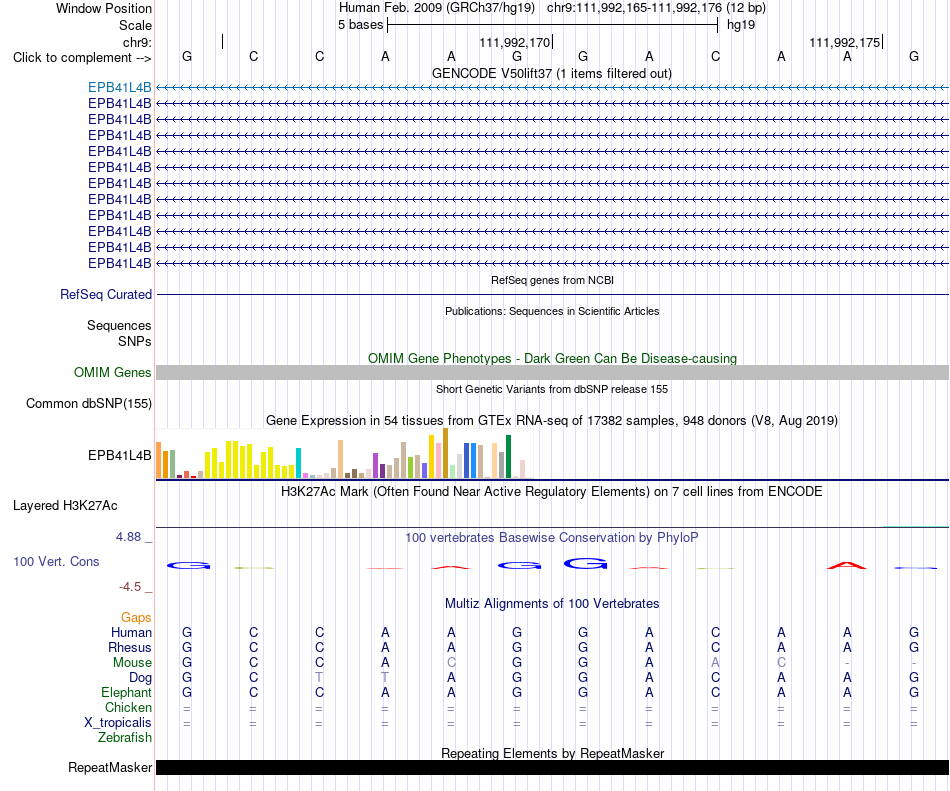Click the -4.5 PhyloP lower scale value

click(x=130, y=587)
